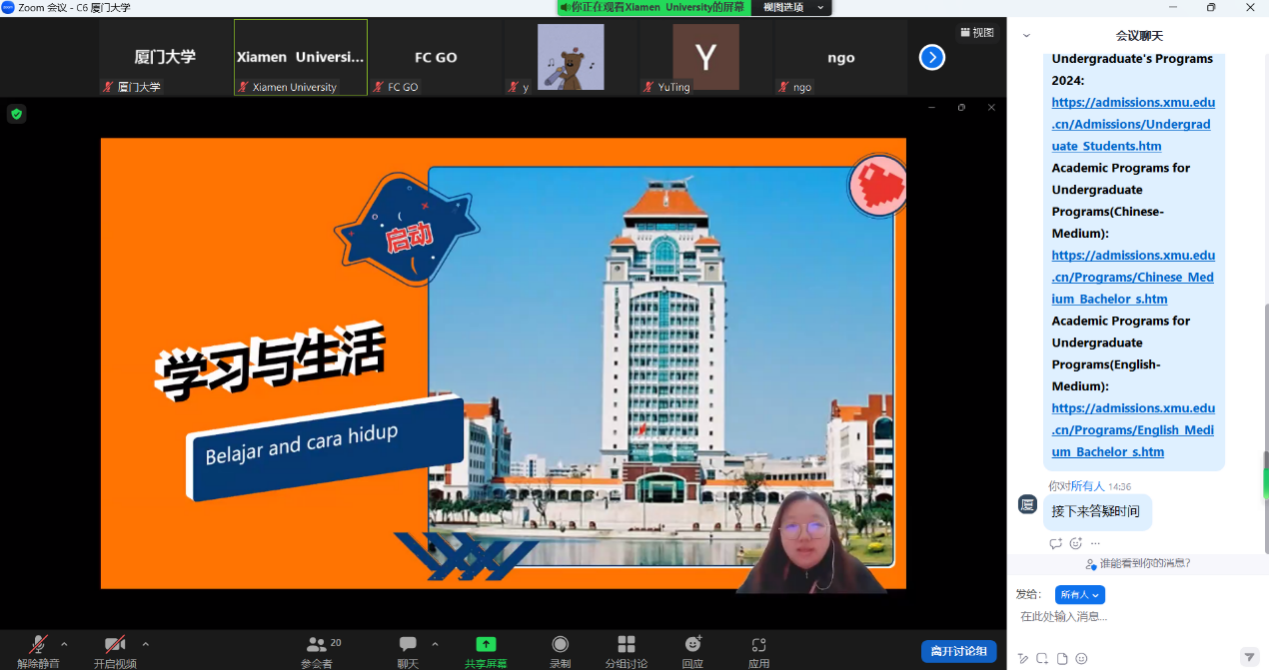The image size is (1269, 670).
Task: Open the 视图 view menu
Action: pos(977,32)
